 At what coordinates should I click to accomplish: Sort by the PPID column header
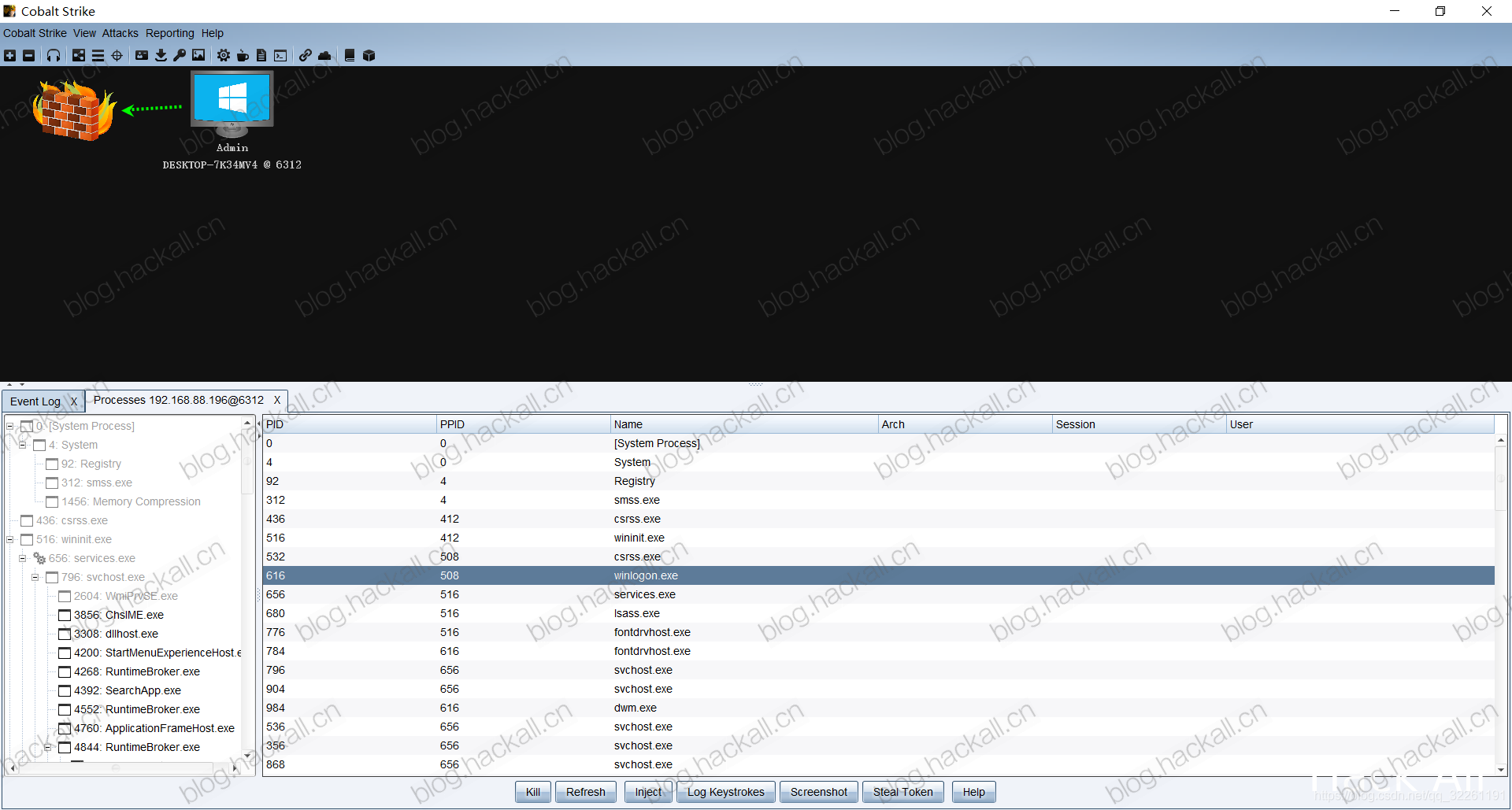point(523,424)
